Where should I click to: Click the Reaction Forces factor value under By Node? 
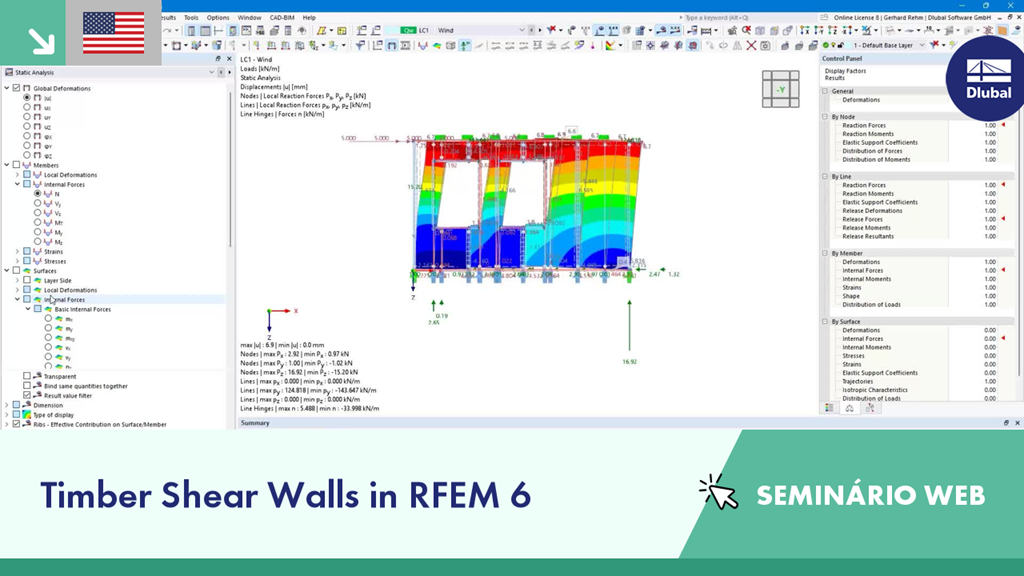[990, 125]
